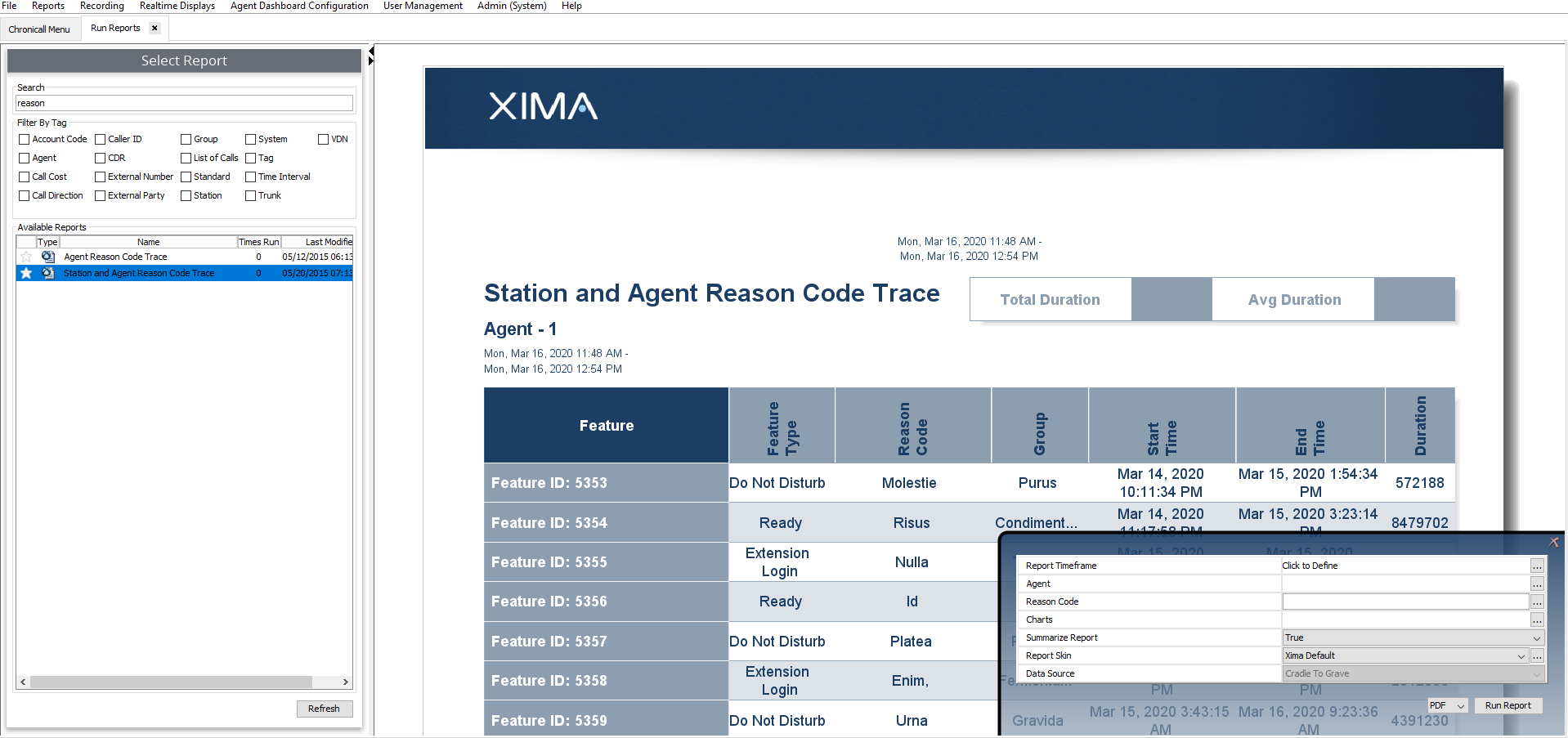This screenshot has height=738, width=1568.
Task: Close the report parameters popup
Action: pyautogui.click(x=1554, y=542)
